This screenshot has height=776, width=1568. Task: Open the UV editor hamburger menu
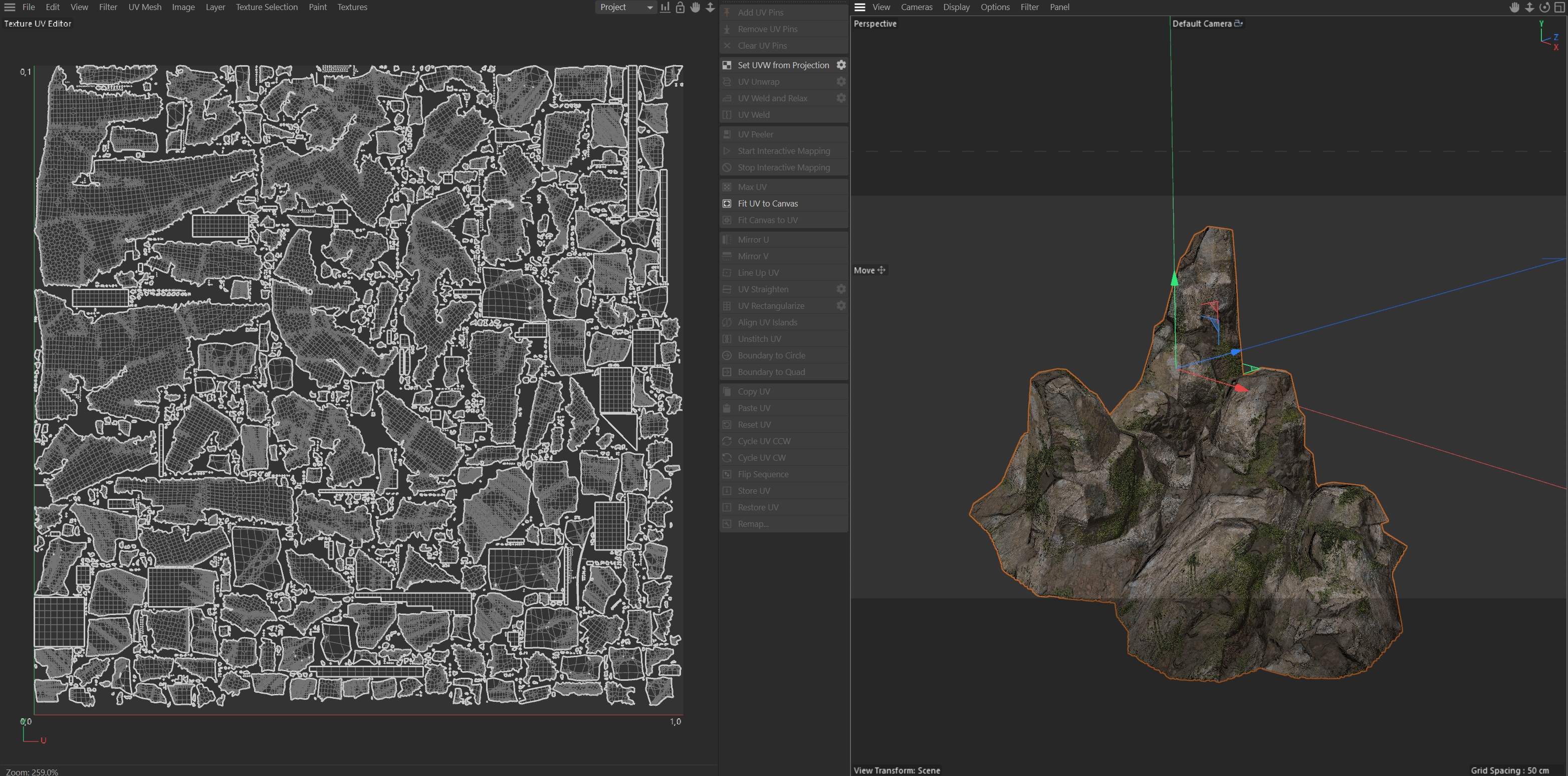(10, 8)
